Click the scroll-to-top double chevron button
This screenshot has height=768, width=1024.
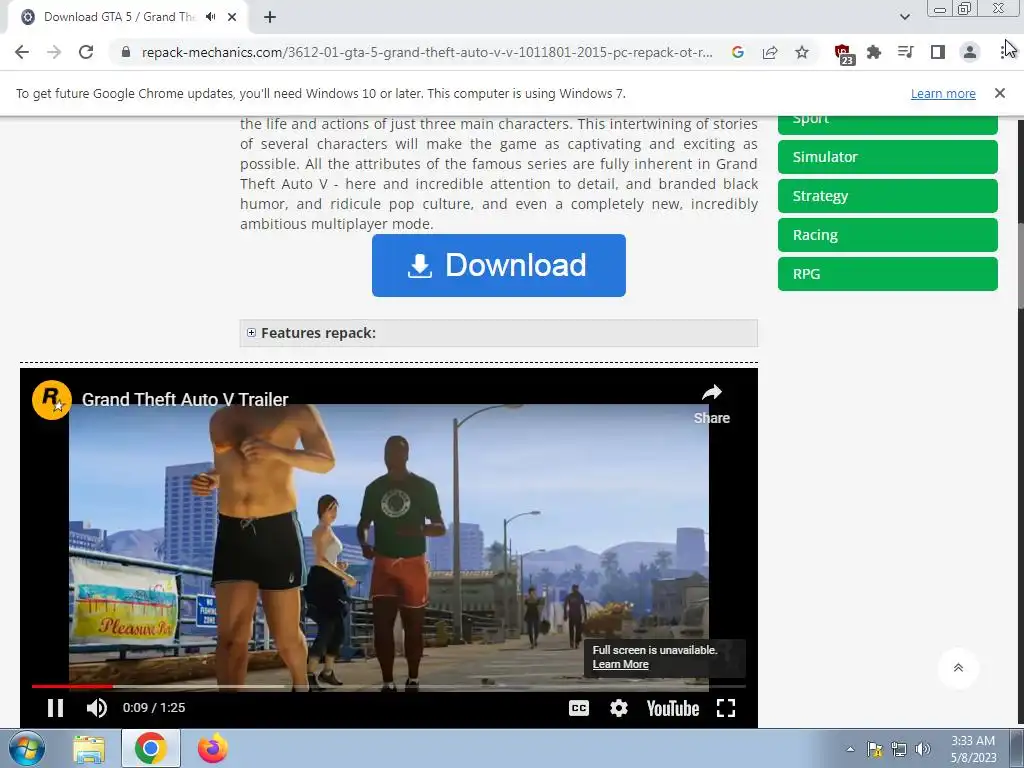coord(958,667)
